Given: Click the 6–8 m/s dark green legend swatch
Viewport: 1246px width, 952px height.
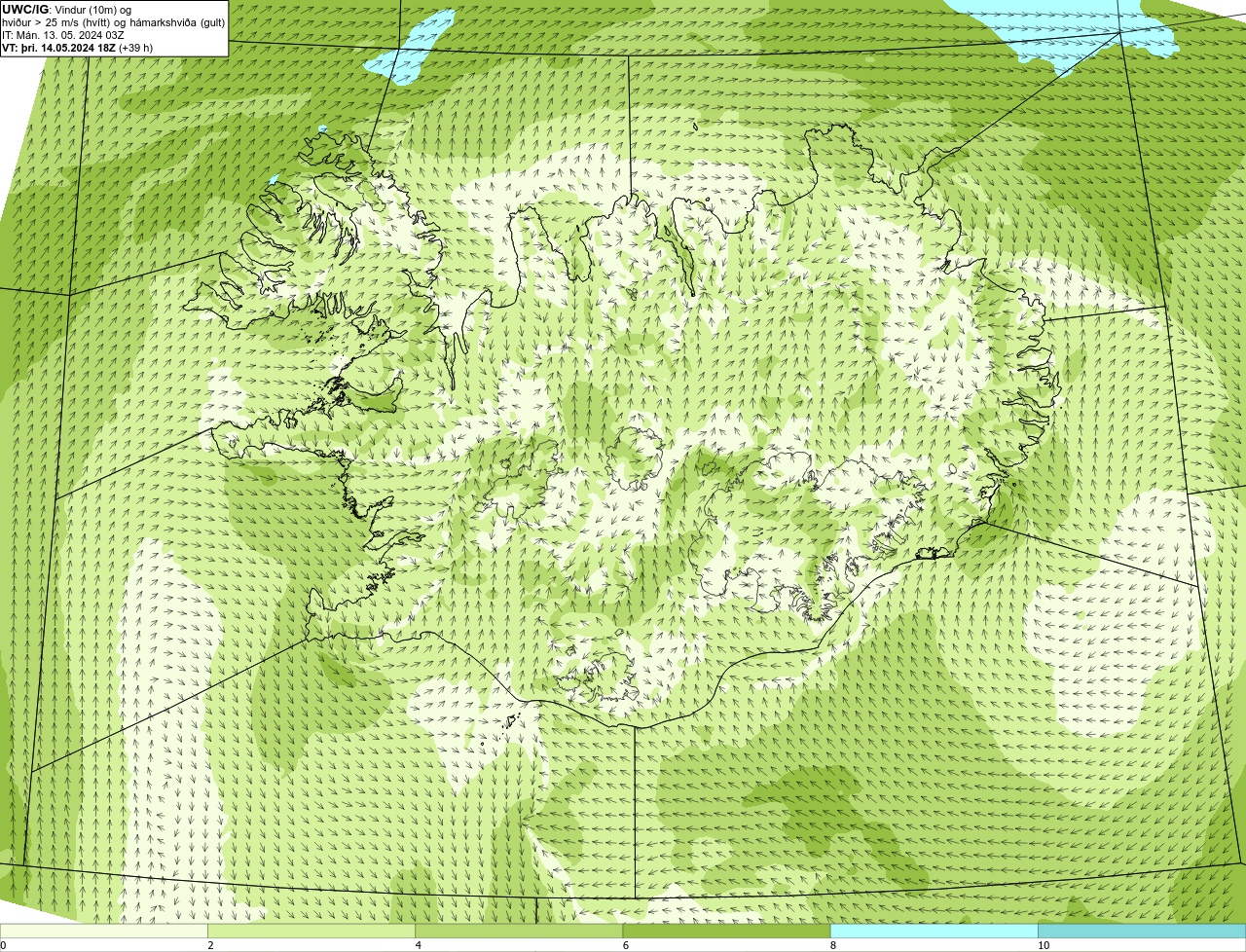Looking at the screenshot, I should [x=726, y=931].
